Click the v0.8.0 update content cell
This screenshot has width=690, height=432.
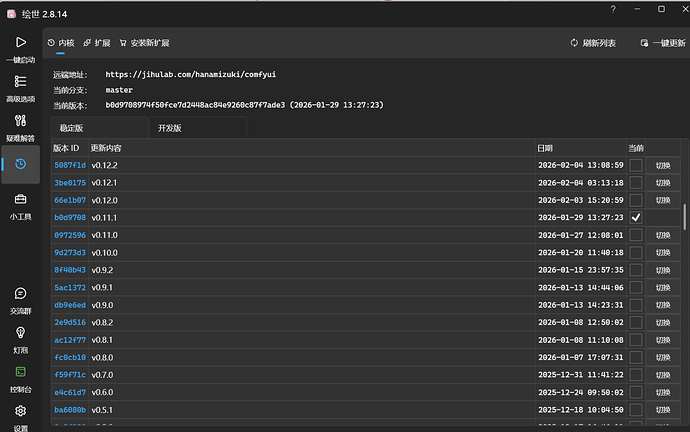[312, 357]
